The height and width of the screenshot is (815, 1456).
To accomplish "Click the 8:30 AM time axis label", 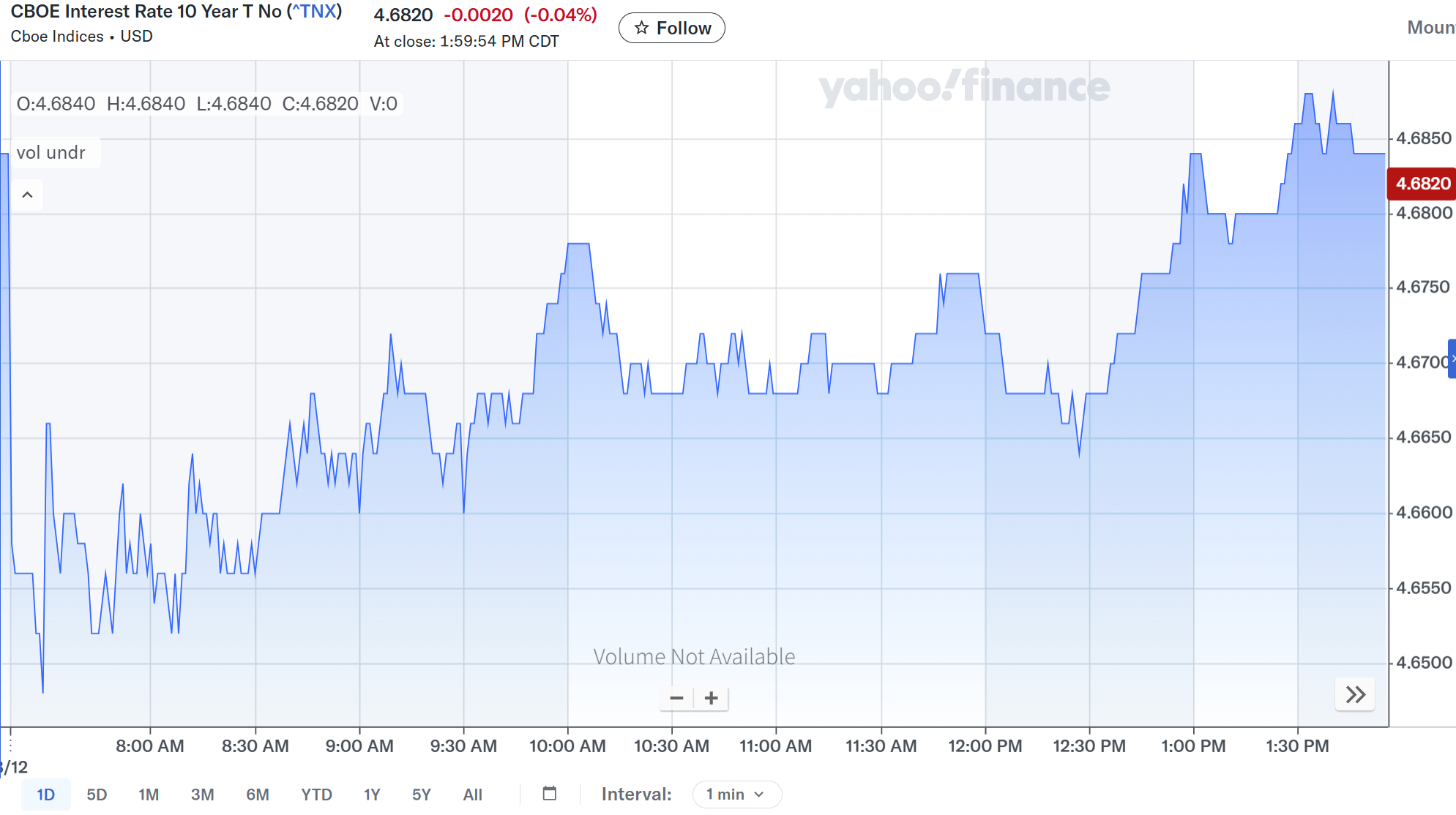I will point(255,746).
